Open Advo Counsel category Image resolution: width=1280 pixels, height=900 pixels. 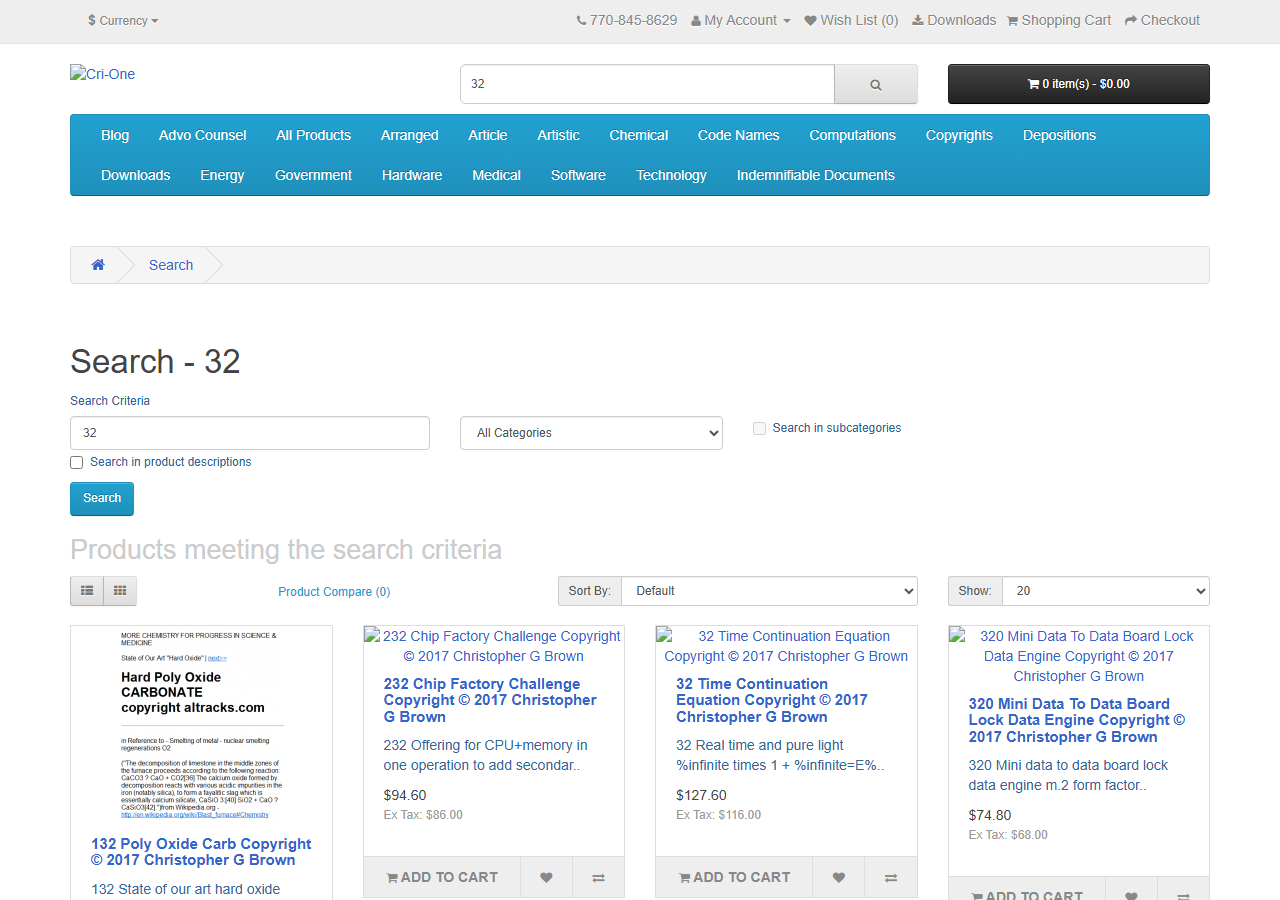pyautogui.click(x=202, y=135)
